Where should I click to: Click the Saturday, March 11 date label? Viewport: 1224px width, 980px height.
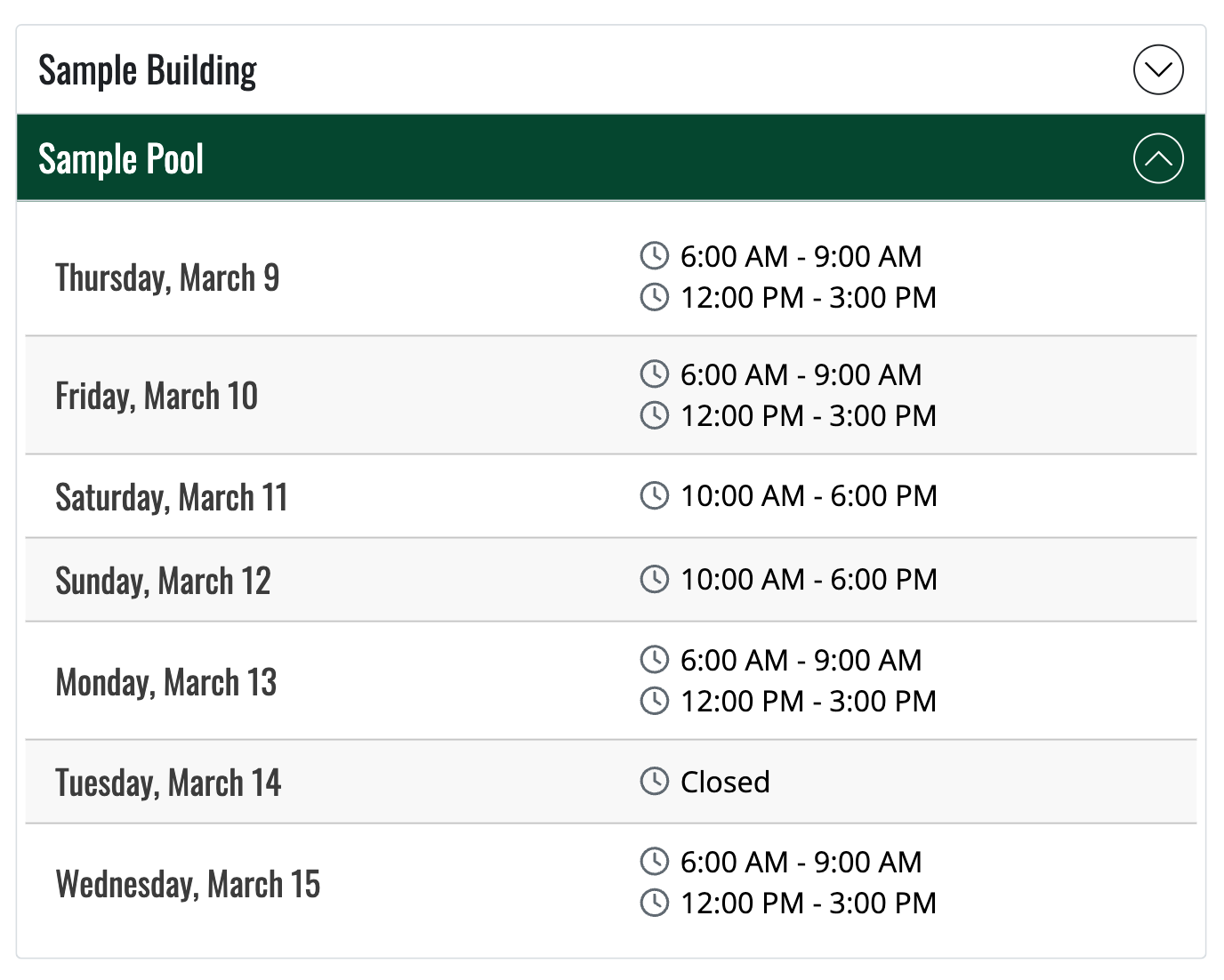(x=172, y=497)
